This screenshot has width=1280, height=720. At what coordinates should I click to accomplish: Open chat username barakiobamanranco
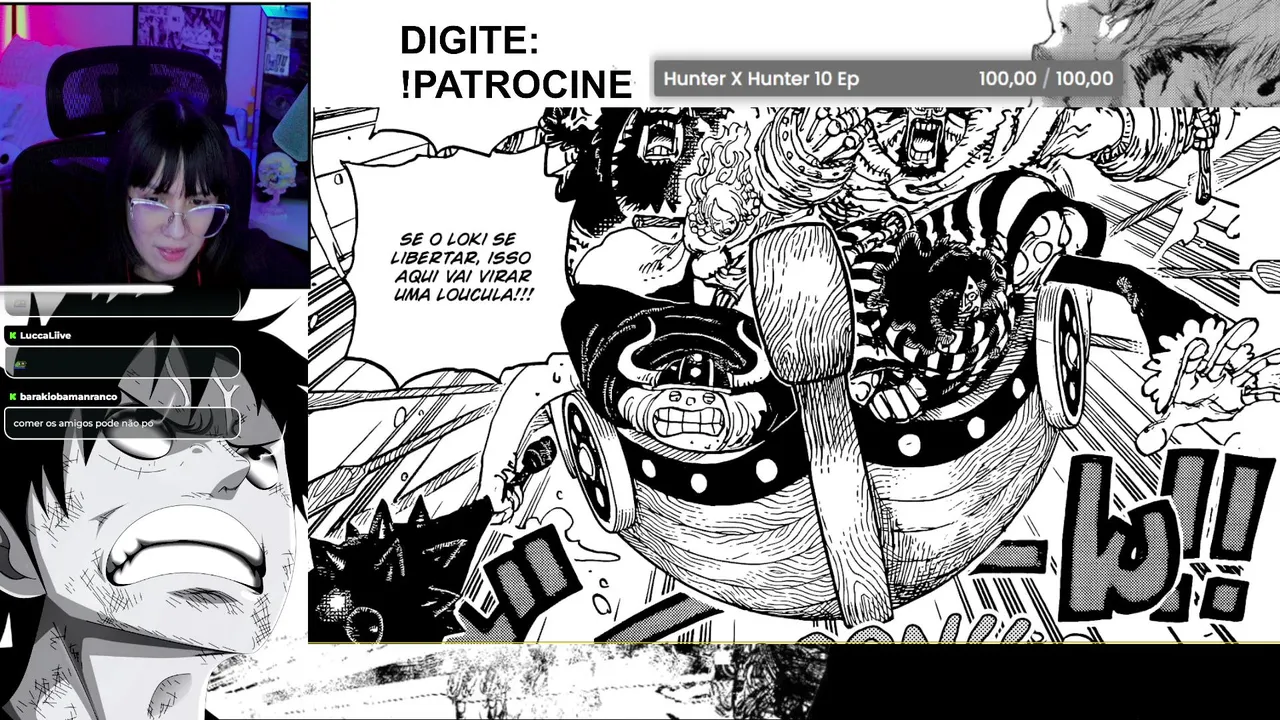coord(68,397)
